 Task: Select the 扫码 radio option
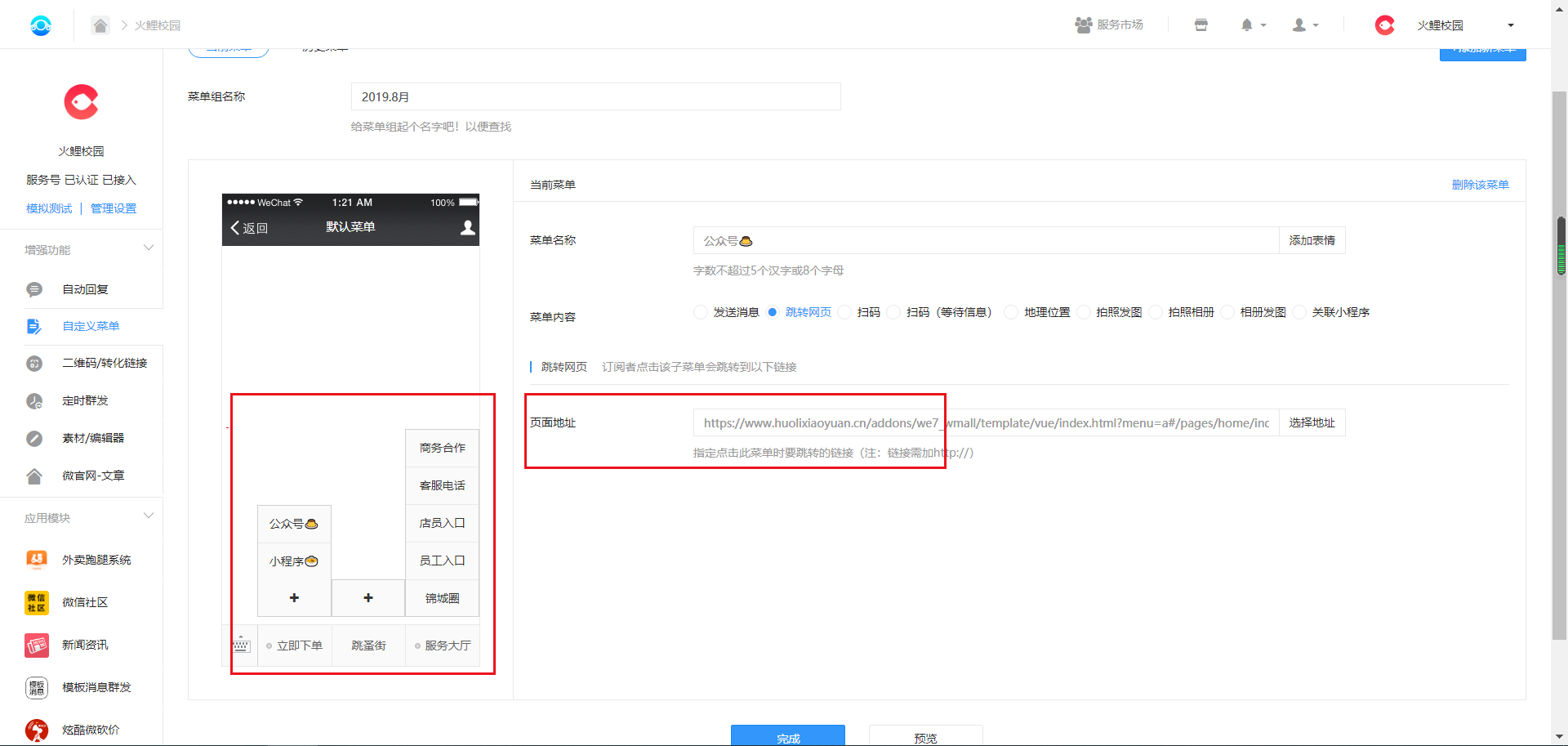844,312
